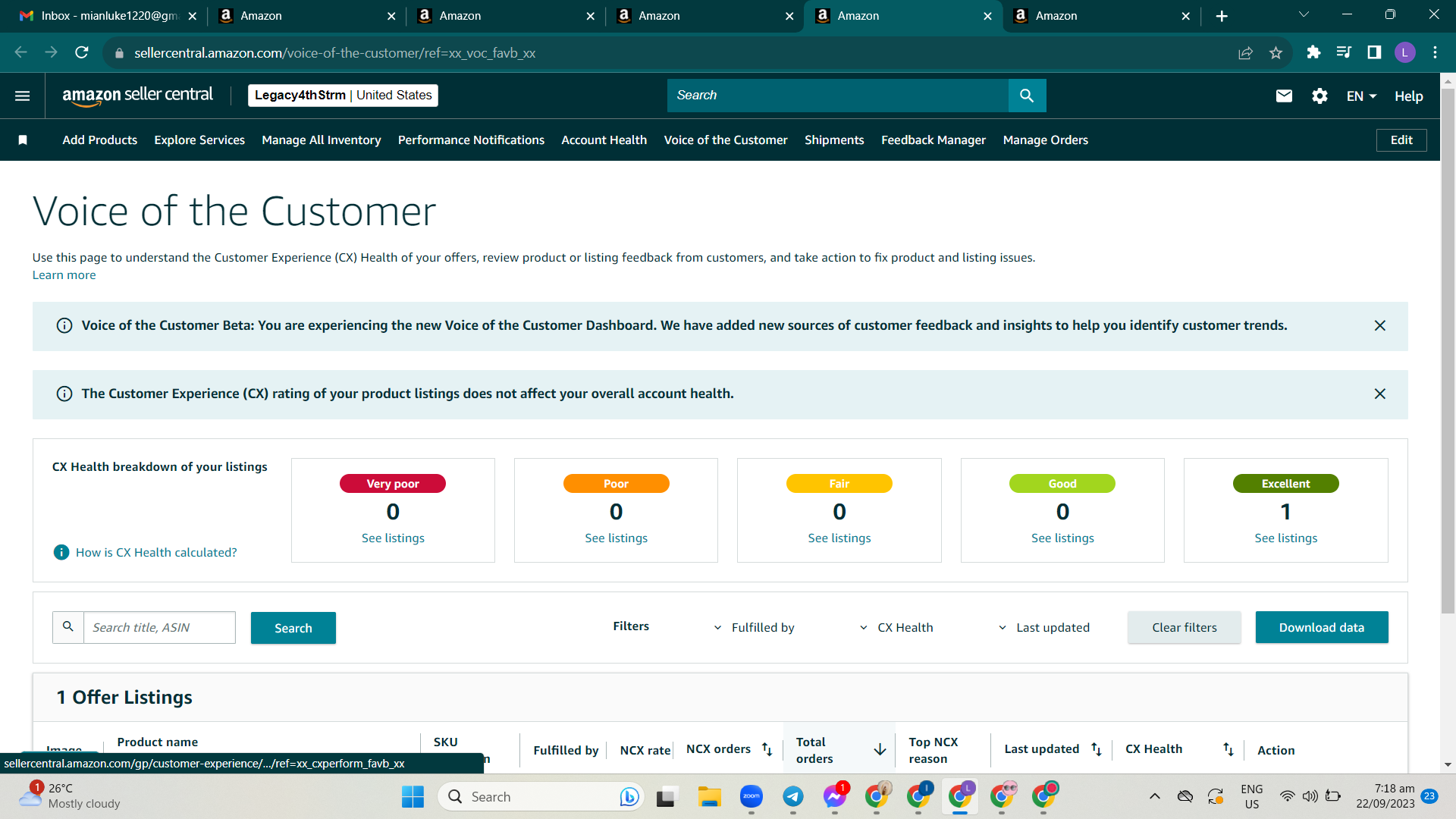Click the Search title, ASIN field
Viewport: 1456px width, 819px height.
159,628
